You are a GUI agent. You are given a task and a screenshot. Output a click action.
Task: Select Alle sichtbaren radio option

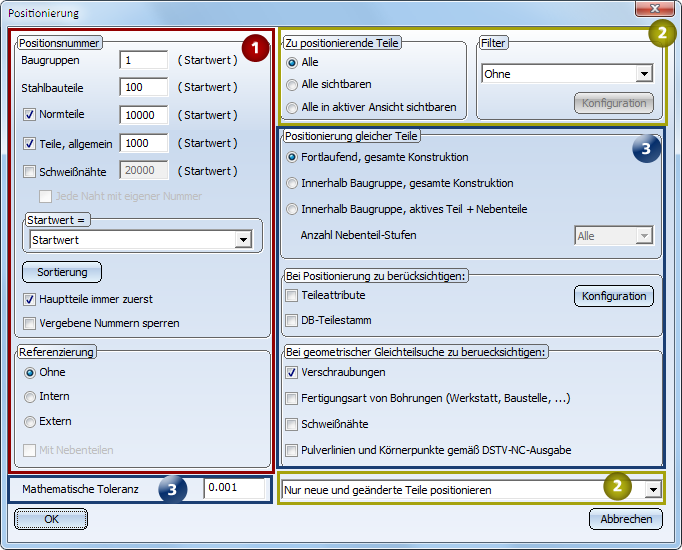pos(291,84)
